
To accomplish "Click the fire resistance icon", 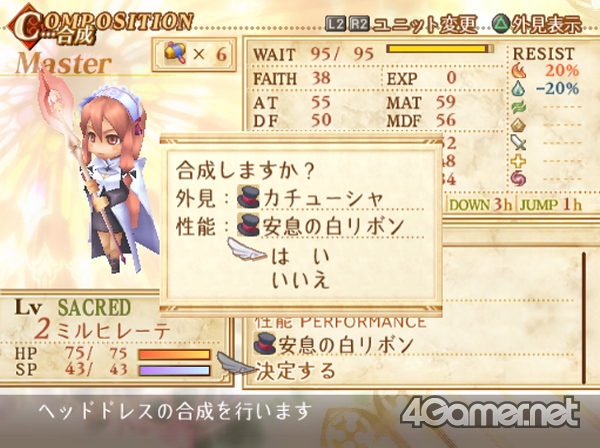I will pos(518,70).
